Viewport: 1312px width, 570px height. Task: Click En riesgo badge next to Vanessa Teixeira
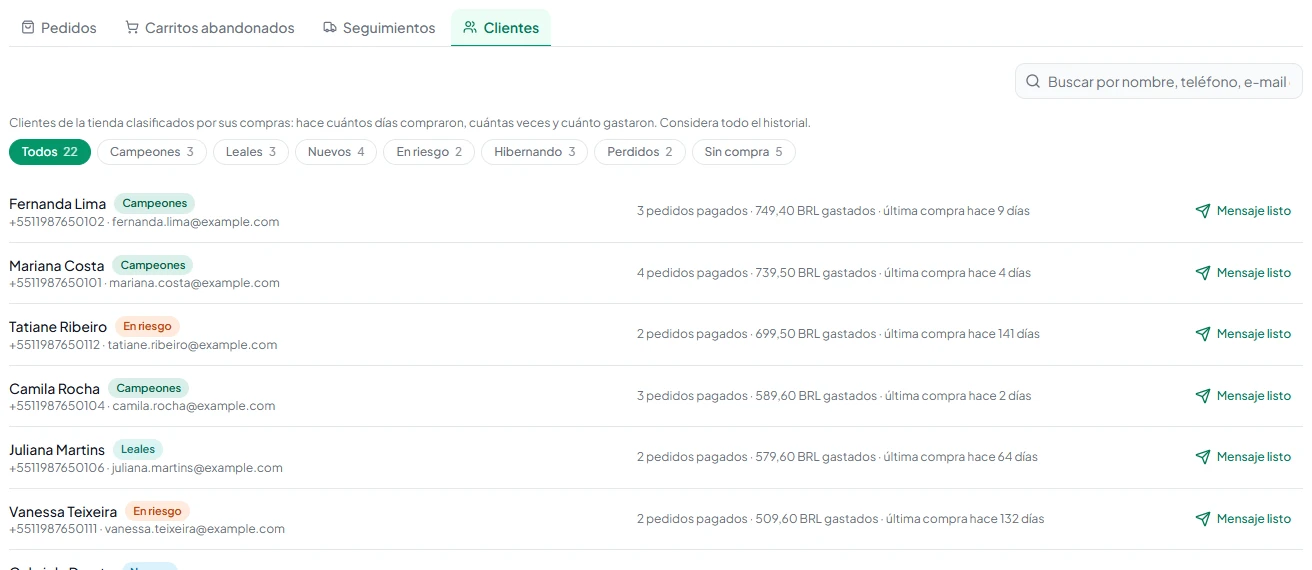tap(157, 511)
